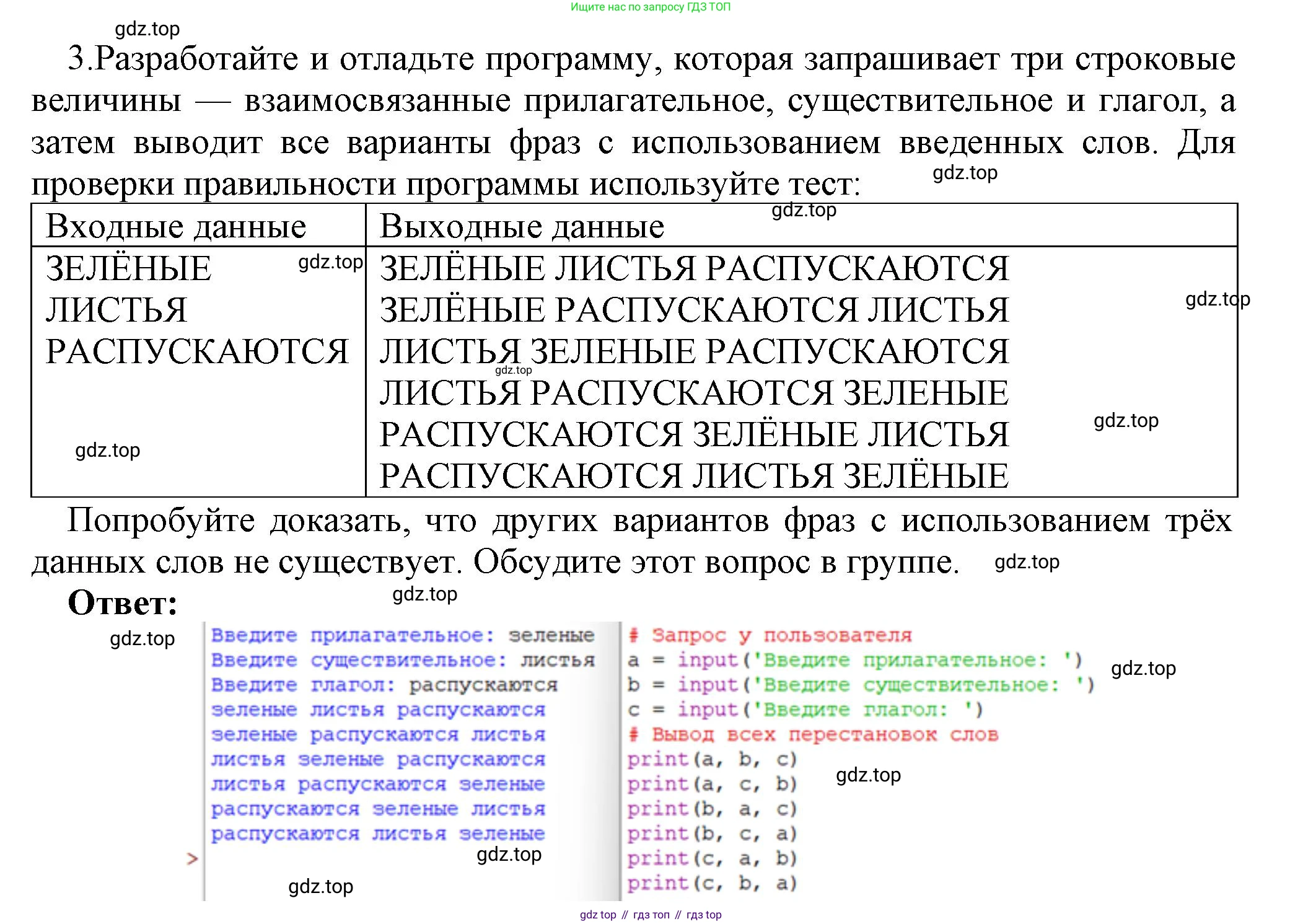Click code line 'b = input(...существительное...)'
Screen dimensions: 1303x924
pyautogui.click(x=861, y=685)
